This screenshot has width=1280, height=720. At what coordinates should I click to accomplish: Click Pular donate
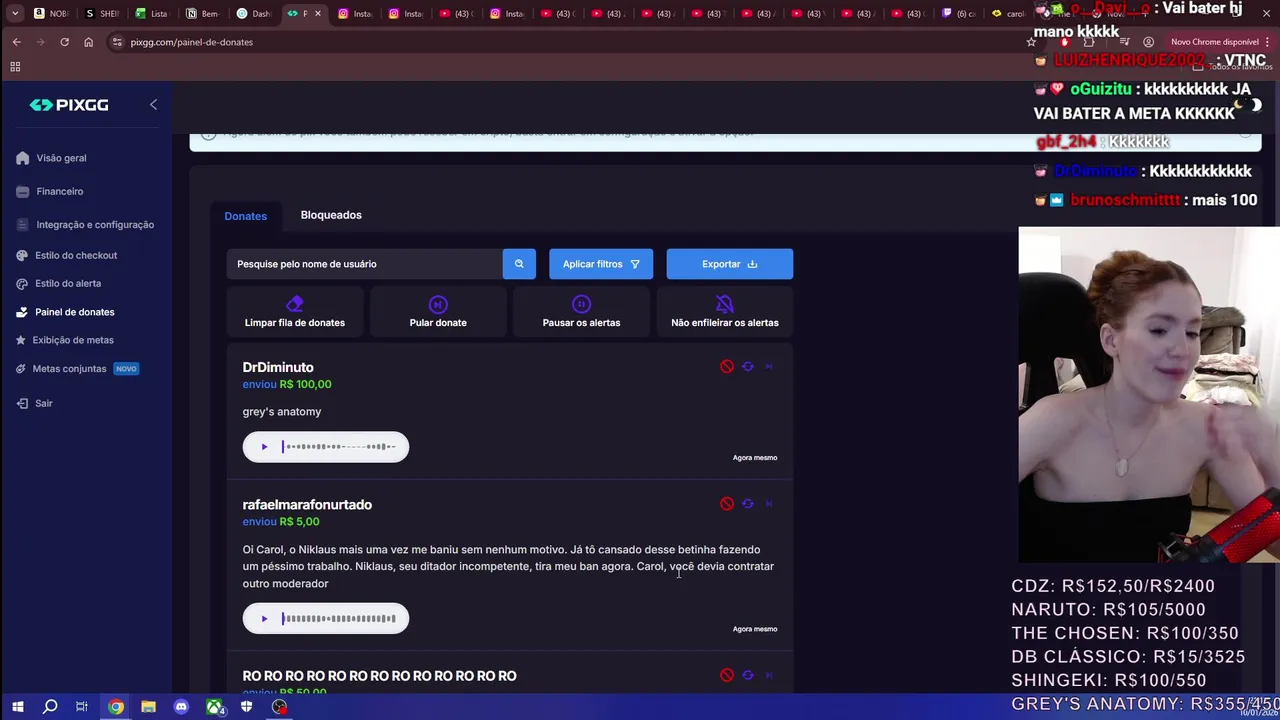tap(438, 312)
